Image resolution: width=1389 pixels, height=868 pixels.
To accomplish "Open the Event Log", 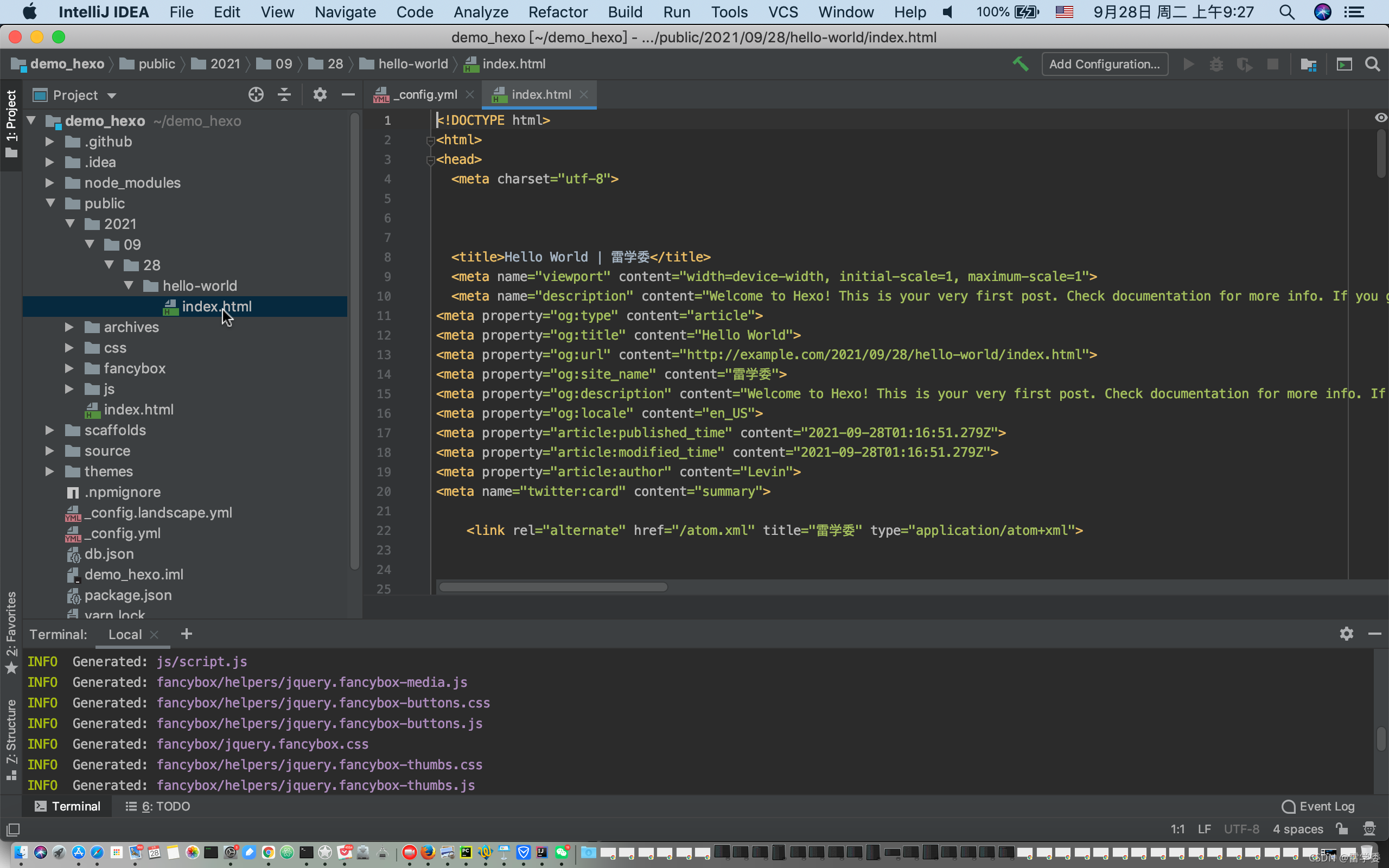I will click(1318, 806).
